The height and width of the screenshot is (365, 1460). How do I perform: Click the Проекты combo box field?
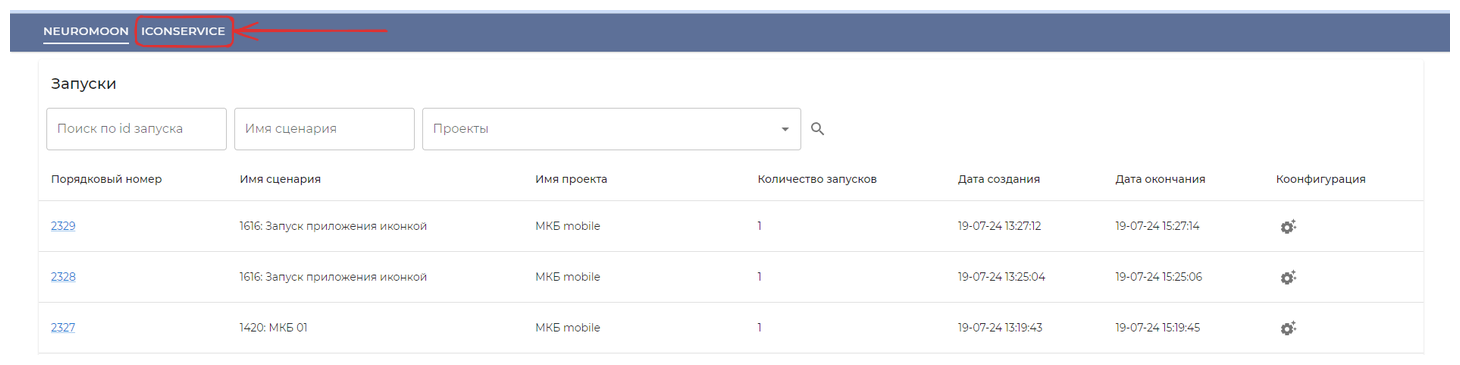pos(611,129)
